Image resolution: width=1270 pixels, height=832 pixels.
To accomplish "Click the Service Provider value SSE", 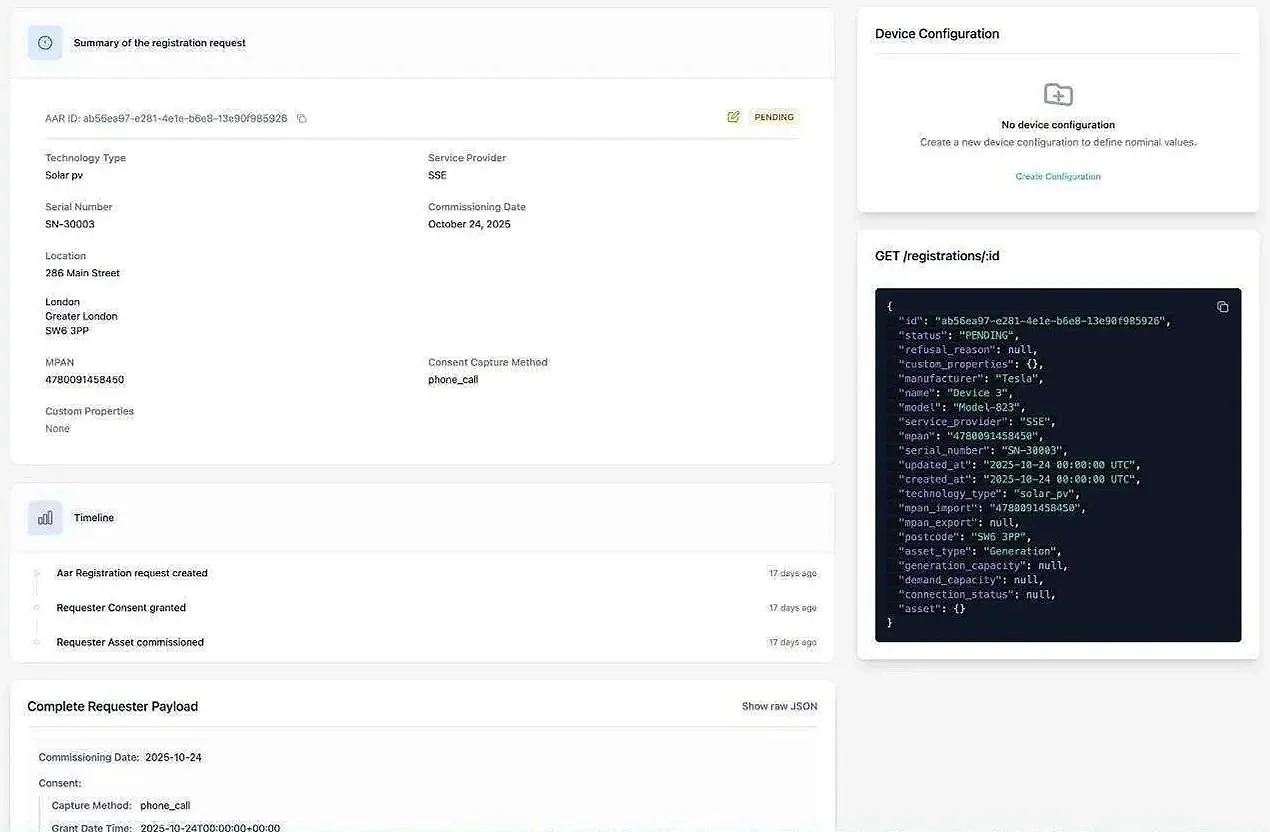I will coord(437,175).
